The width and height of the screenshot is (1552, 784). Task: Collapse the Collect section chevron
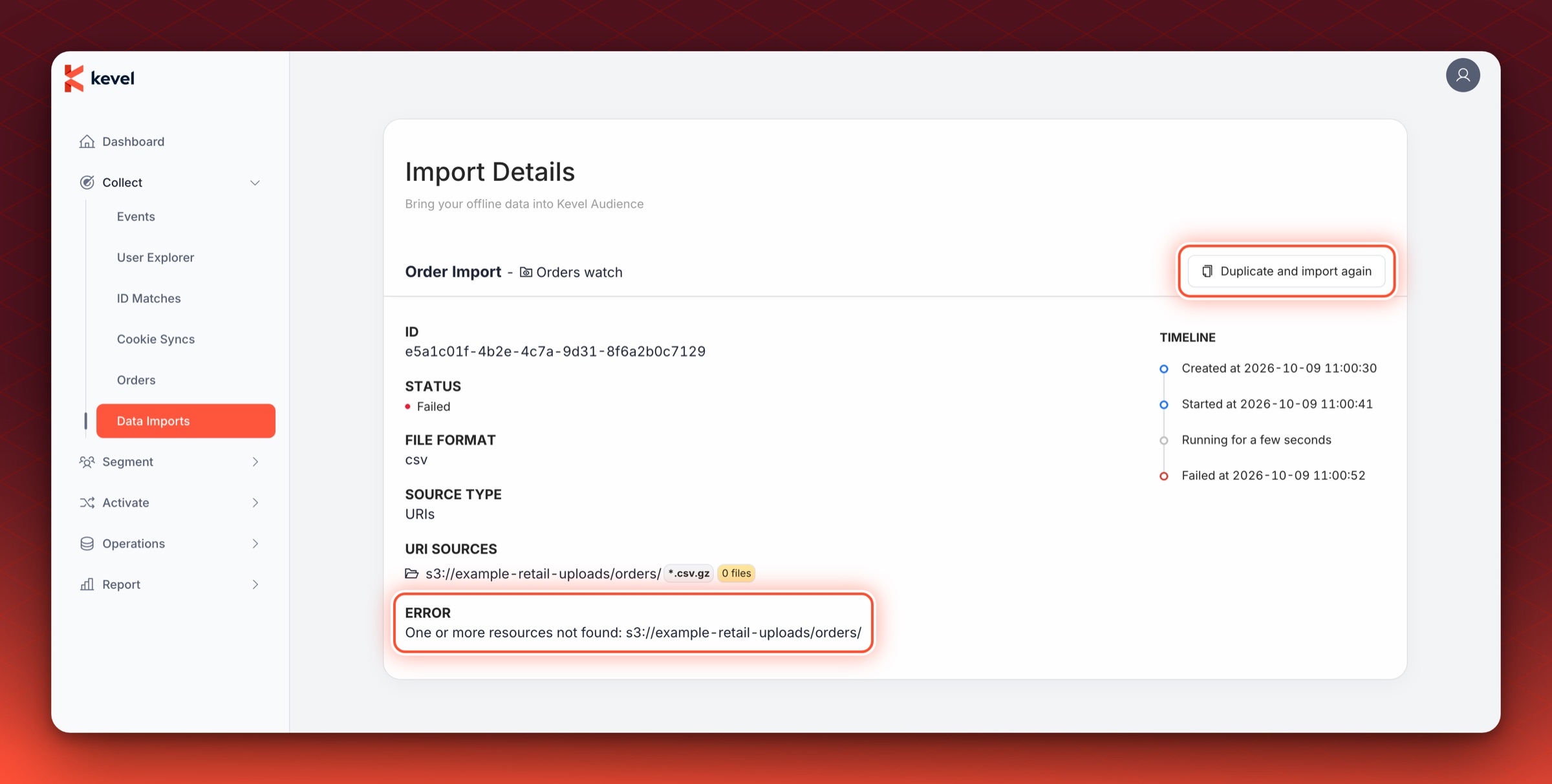[x=255, y=182]
